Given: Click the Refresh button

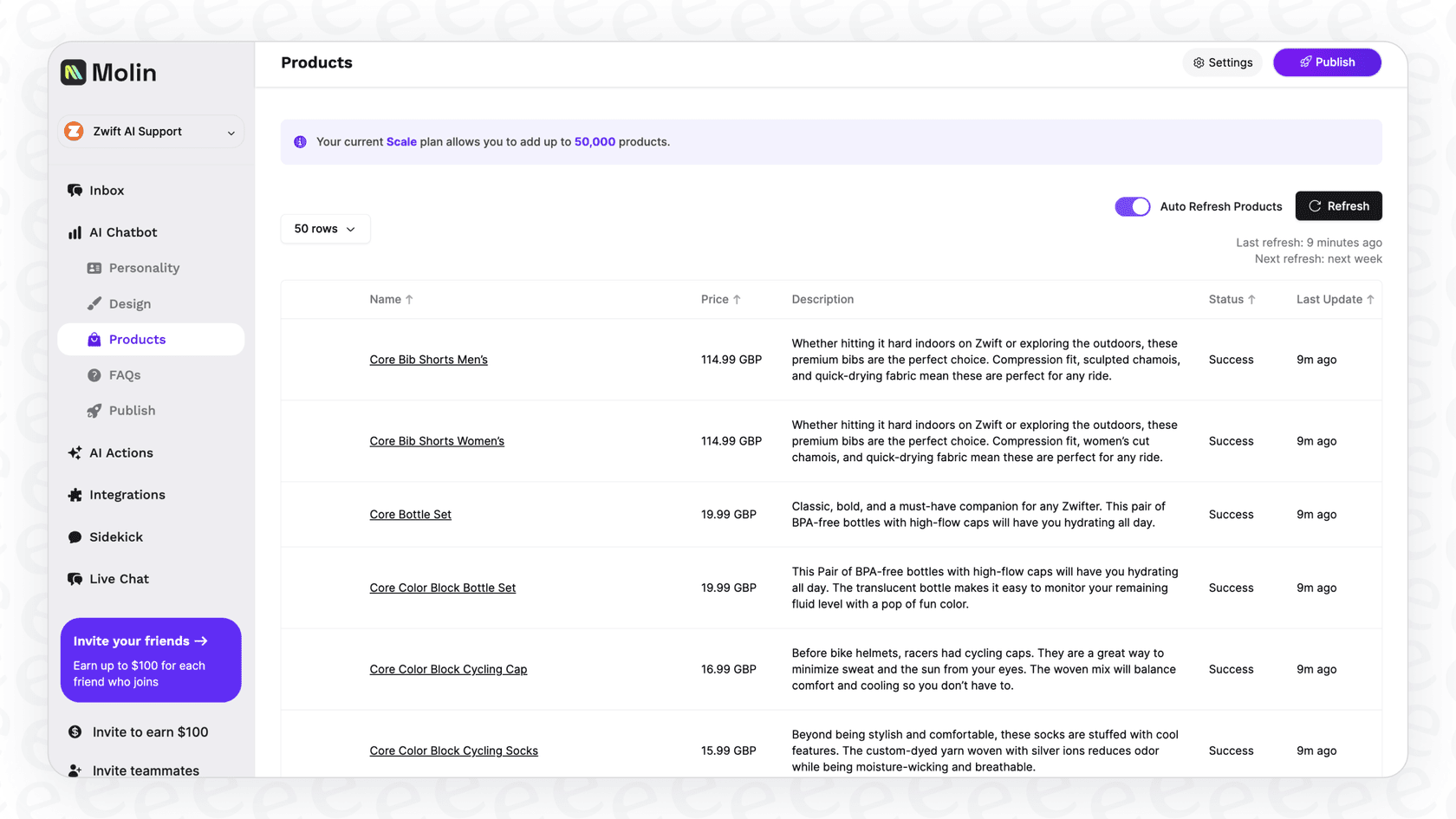Looking at the screenshot, I should point(1338,205).
